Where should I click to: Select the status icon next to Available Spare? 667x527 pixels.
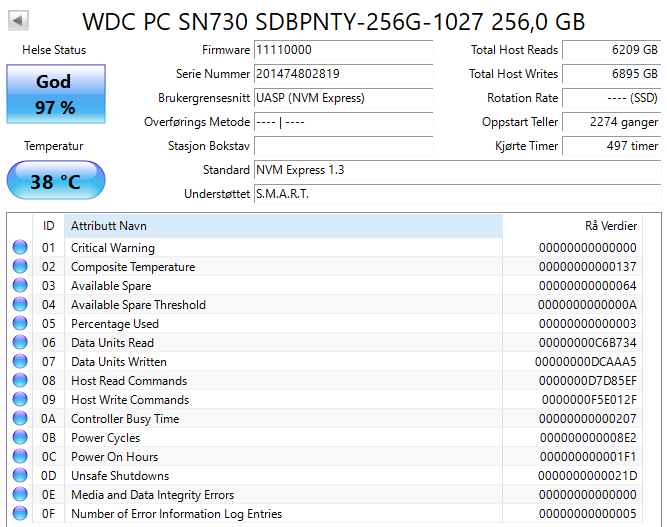point(20,286)
